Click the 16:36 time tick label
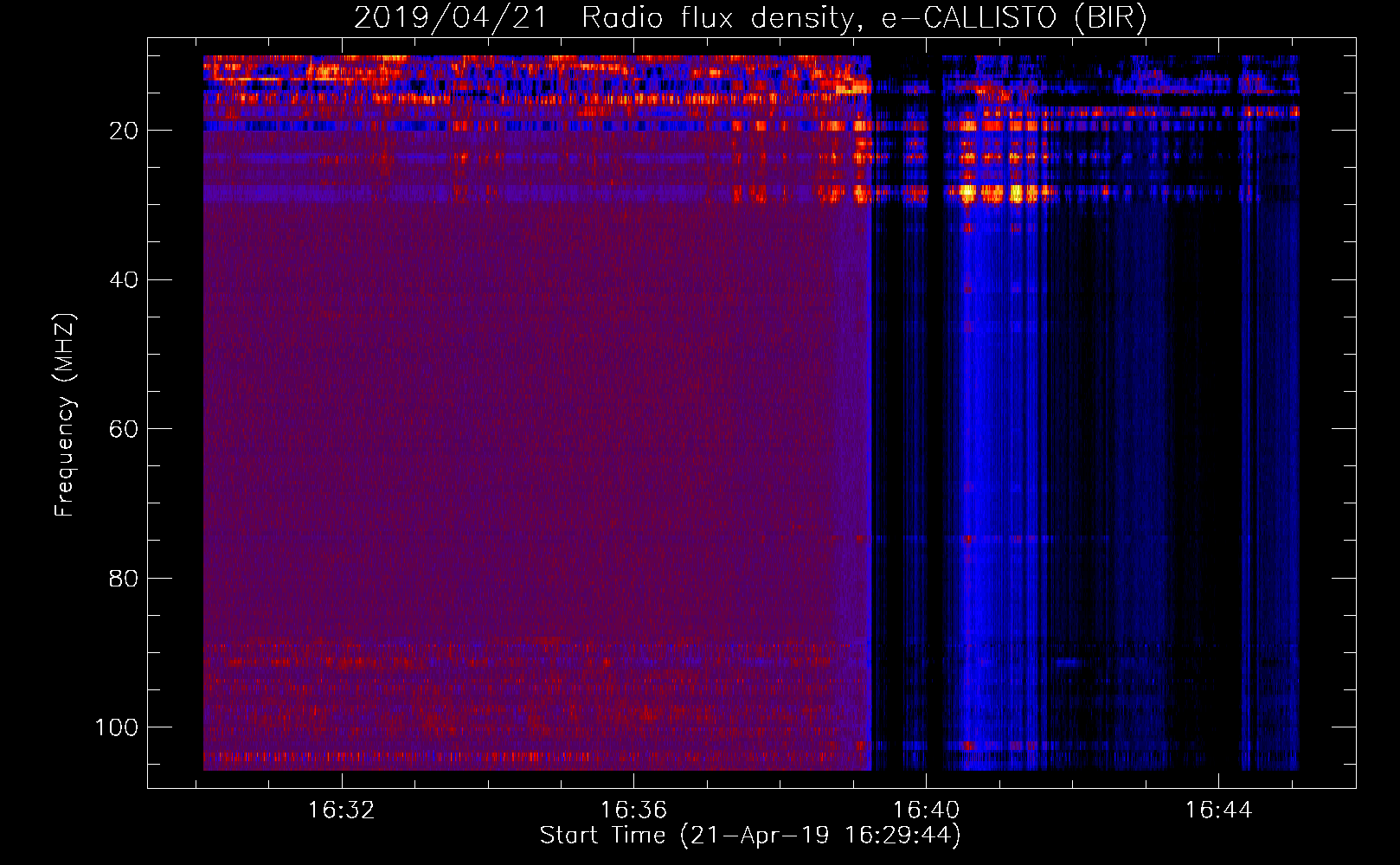This screenshot has height=865, width=1400. 633,811
